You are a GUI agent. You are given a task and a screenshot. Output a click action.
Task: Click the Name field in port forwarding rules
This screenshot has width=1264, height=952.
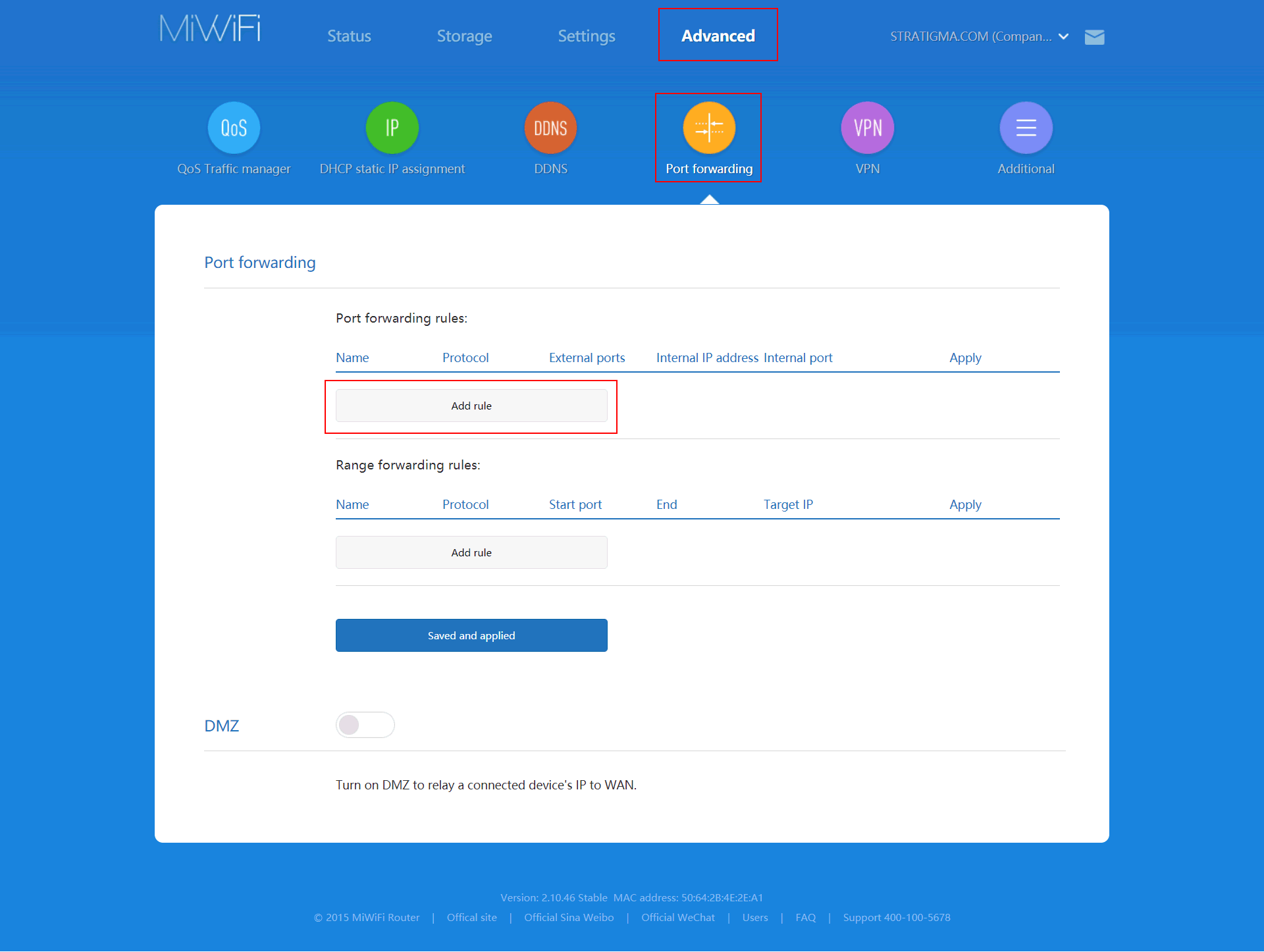click(x=353, y=357)
